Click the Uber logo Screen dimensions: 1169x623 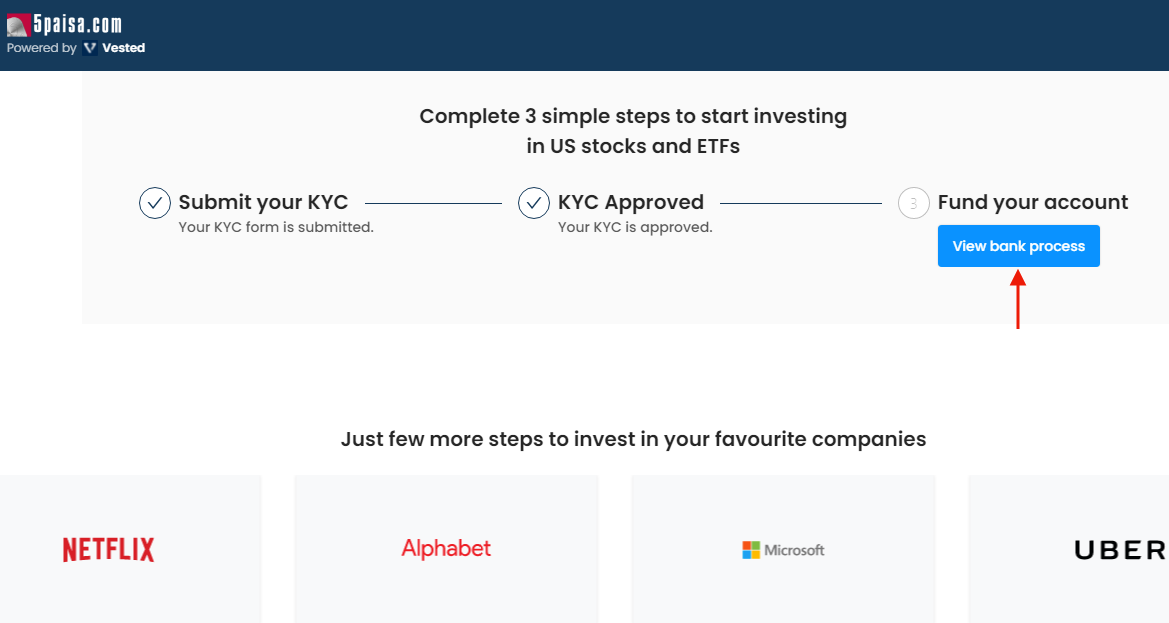1118,549
